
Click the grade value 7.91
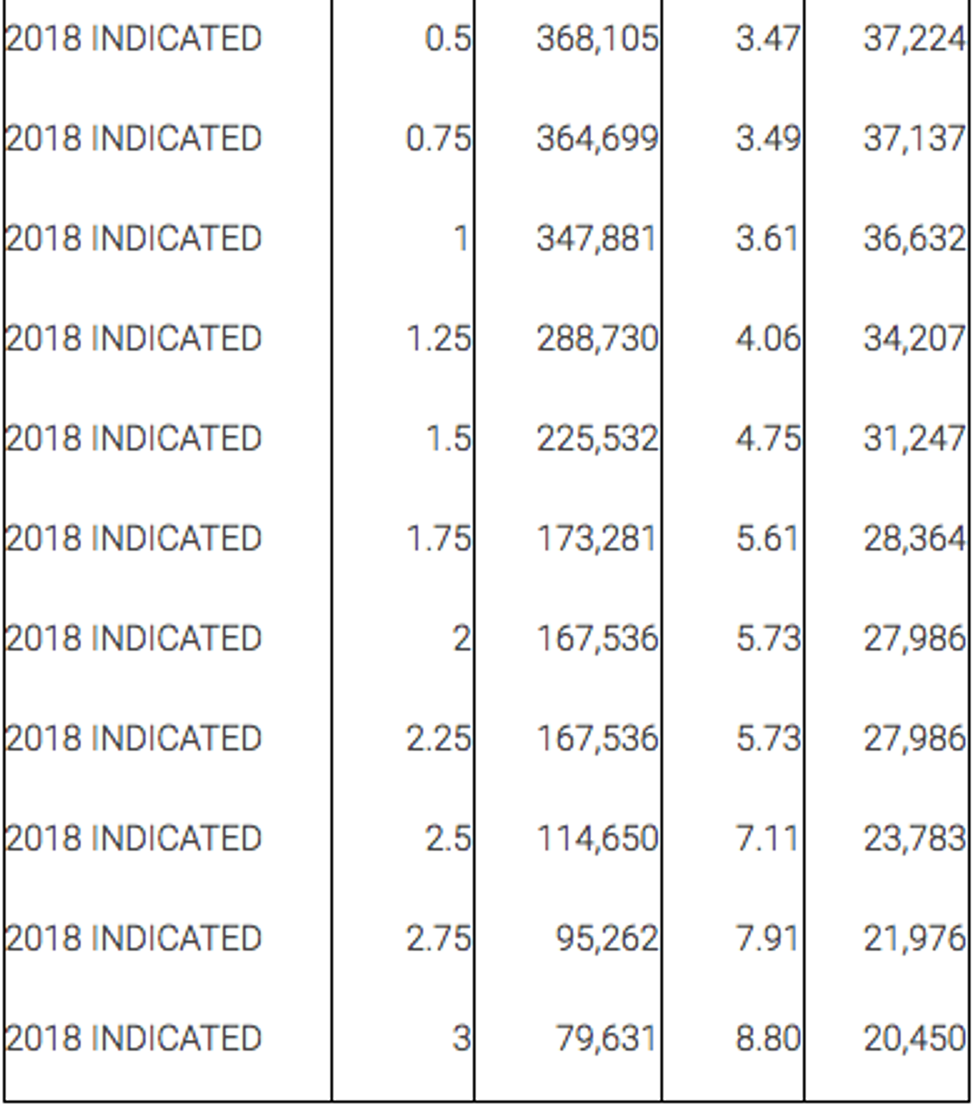[x=768, y=938]
